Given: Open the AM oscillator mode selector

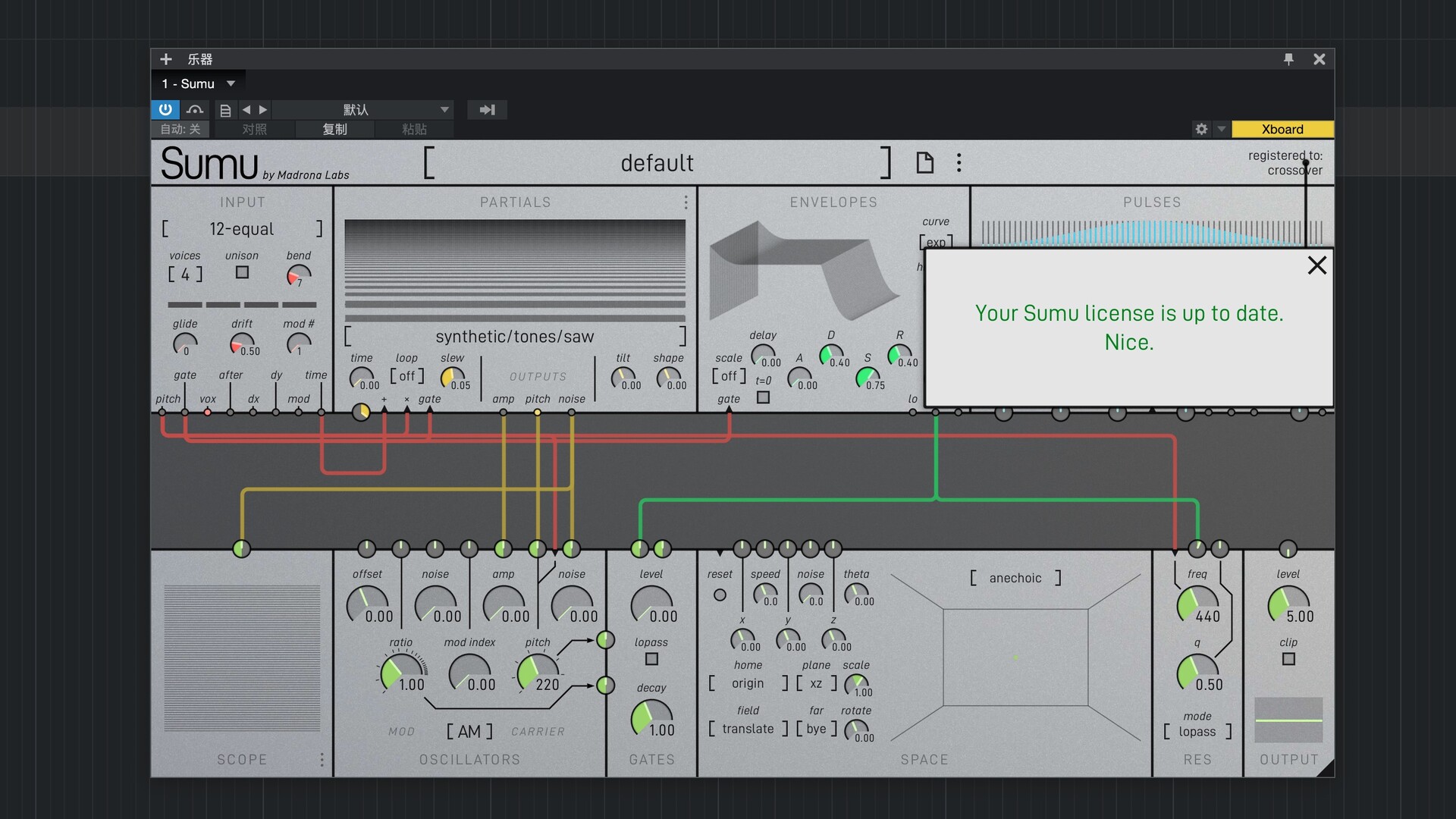Looking at the screenshot, I should (469, 732).
